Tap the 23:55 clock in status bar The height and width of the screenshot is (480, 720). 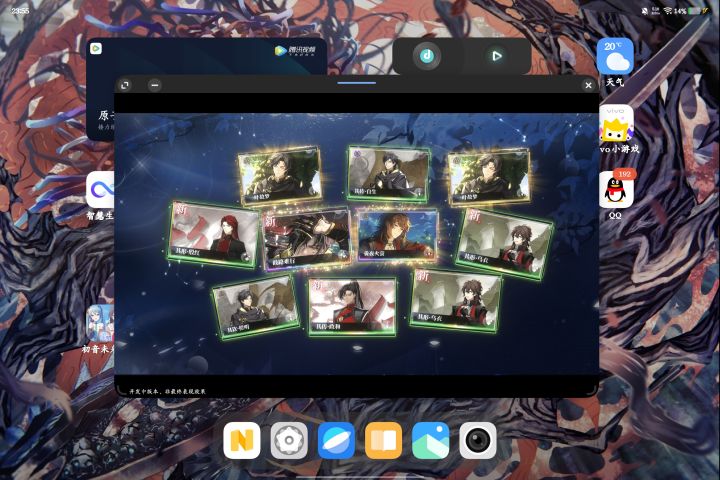pyautogui.click(x=20, y=11)
